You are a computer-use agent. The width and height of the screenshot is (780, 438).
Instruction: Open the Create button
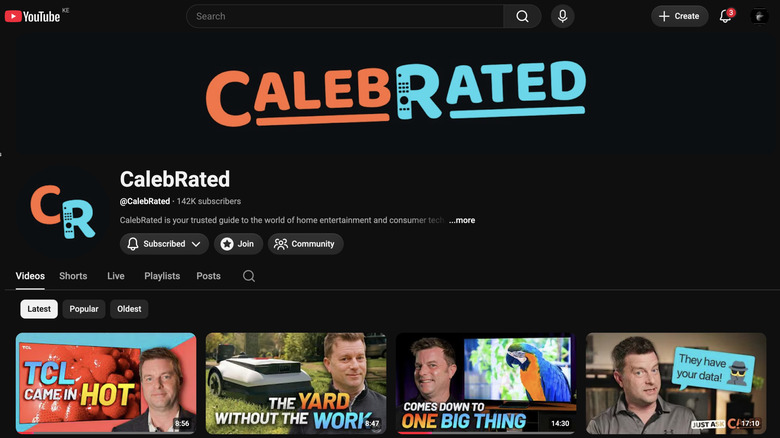680,16
